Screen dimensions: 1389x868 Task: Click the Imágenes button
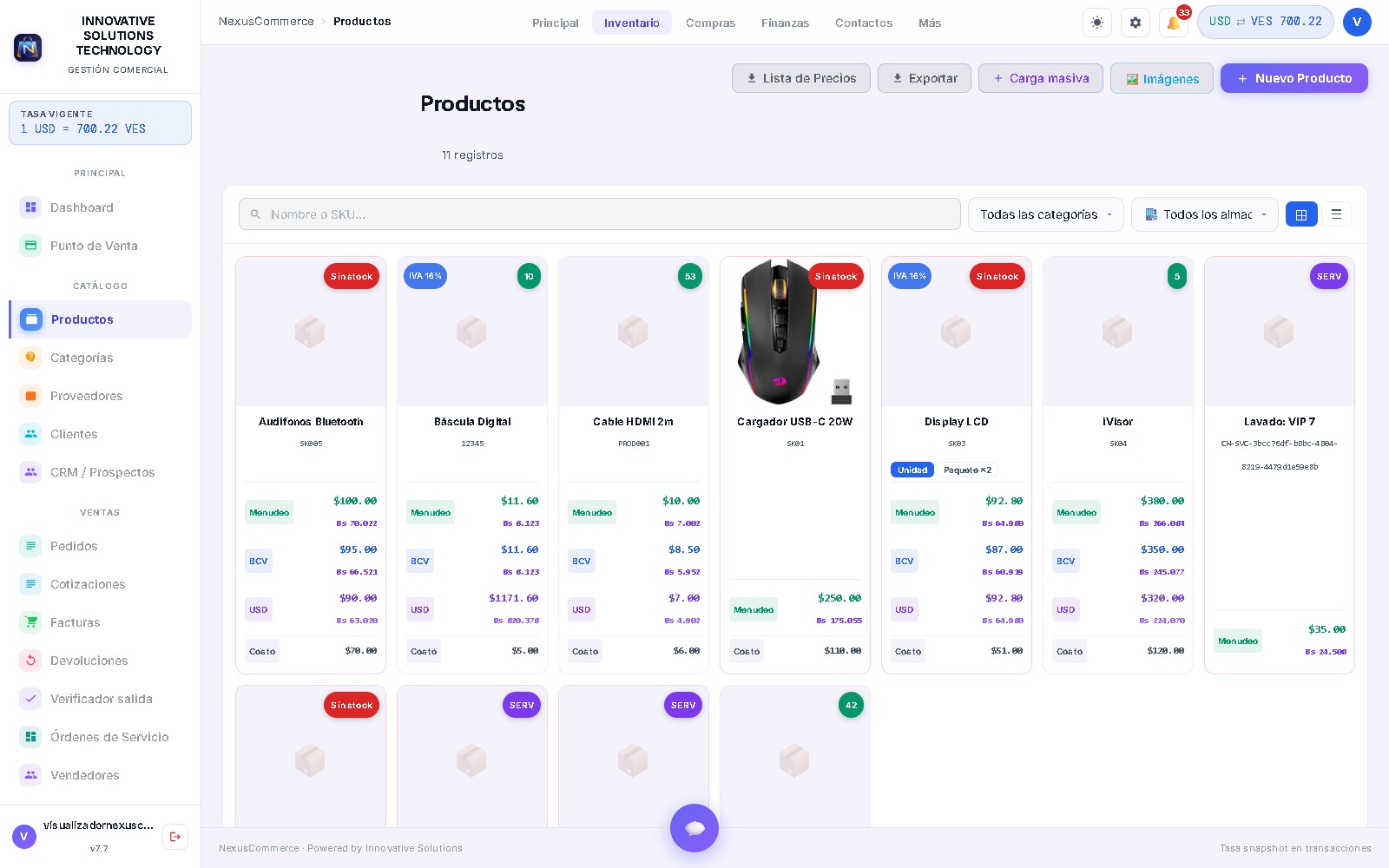pos(1162,79)
